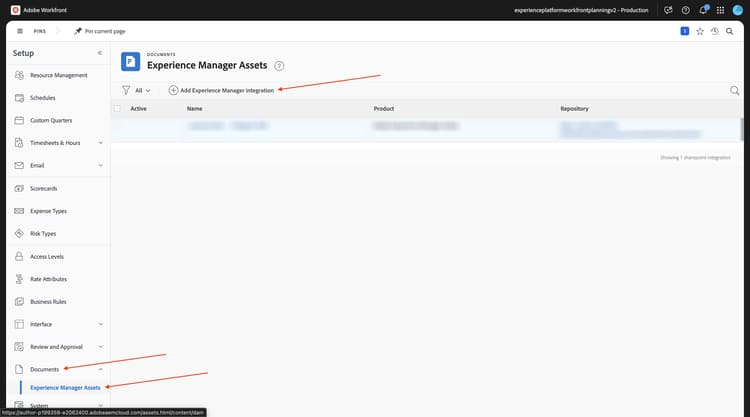Open Business Rules setup page

pyautogui.click(x=48, y=302)
